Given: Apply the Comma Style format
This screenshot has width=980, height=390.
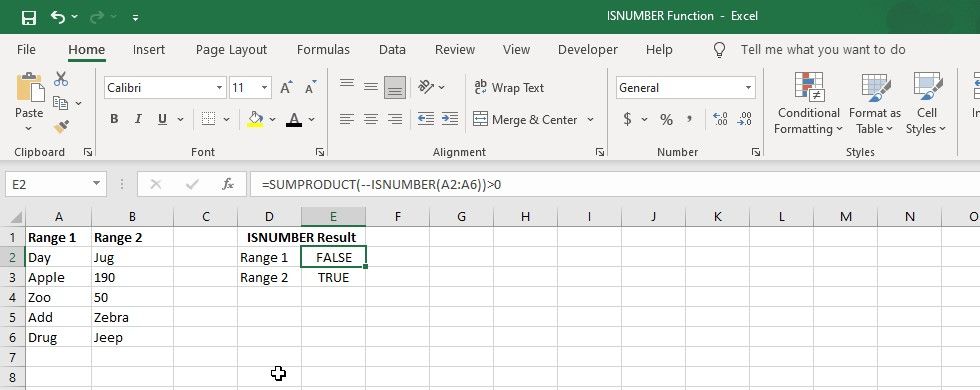Looking at the screenshot, I should 689,119.
